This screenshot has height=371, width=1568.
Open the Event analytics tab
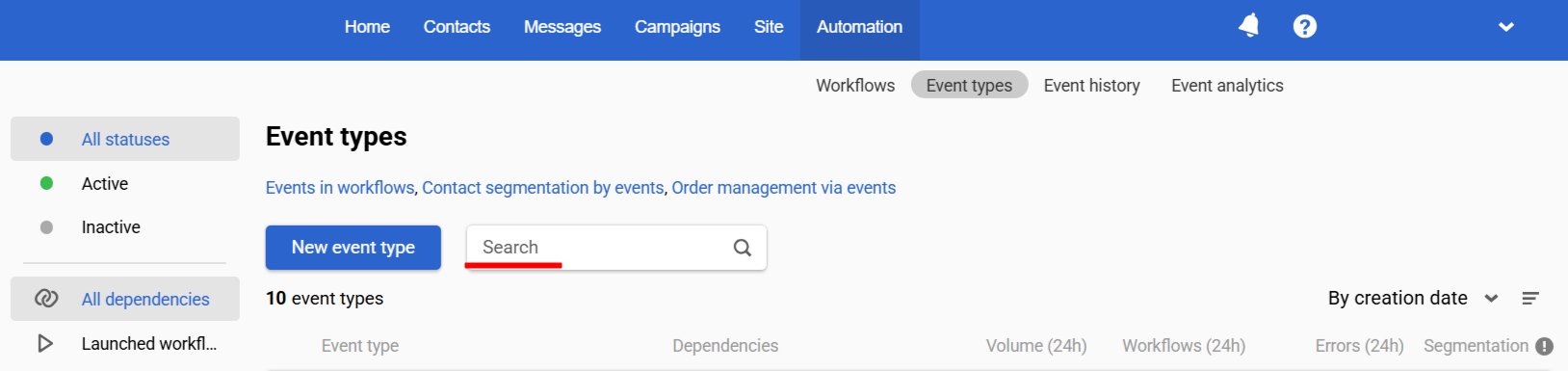pyautogui.click(x=1227, y=86)
